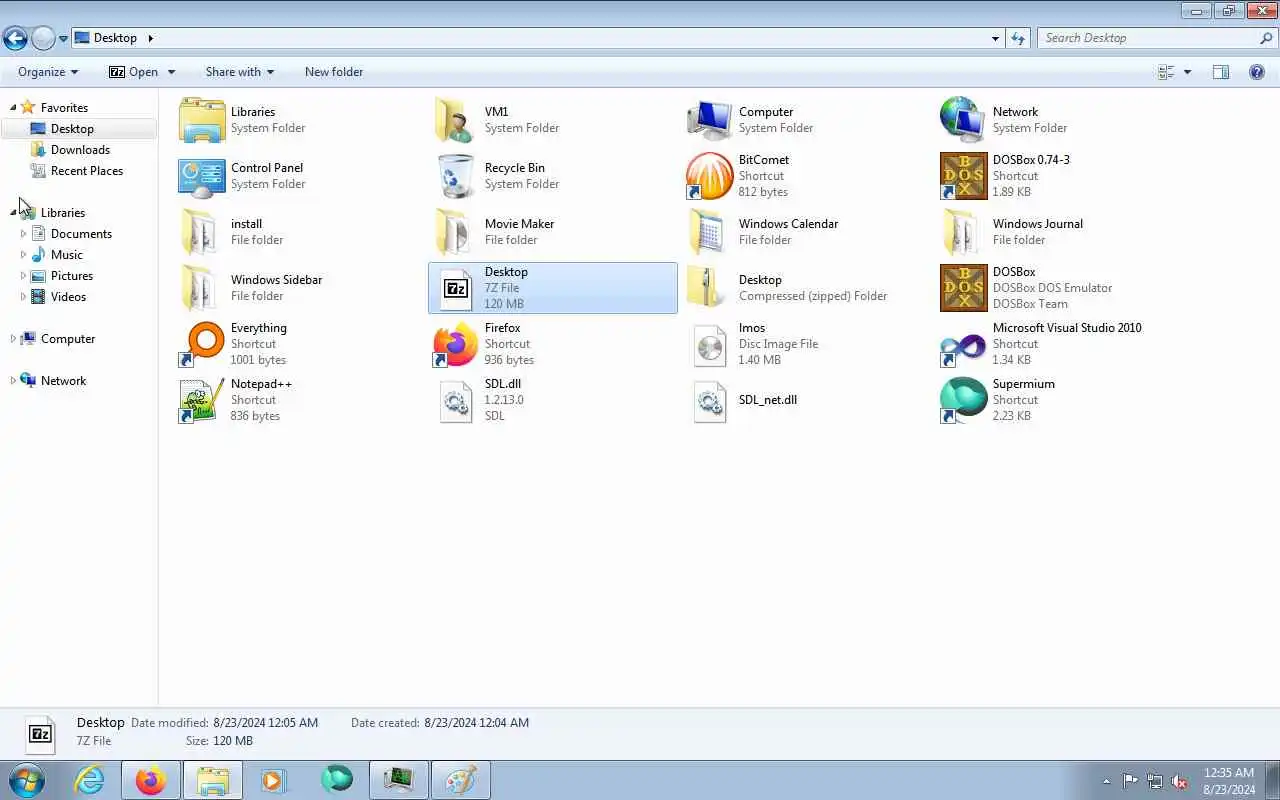Click the New folder button
Screen dimensions: 1280x800
(334, 72)
